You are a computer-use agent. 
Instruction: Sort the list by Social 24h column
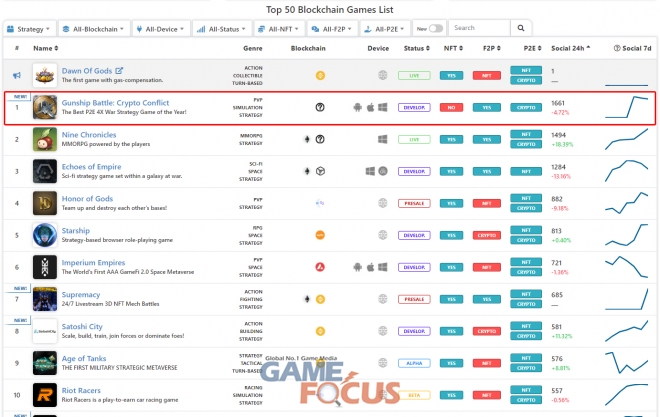click(x=571, y=48)
